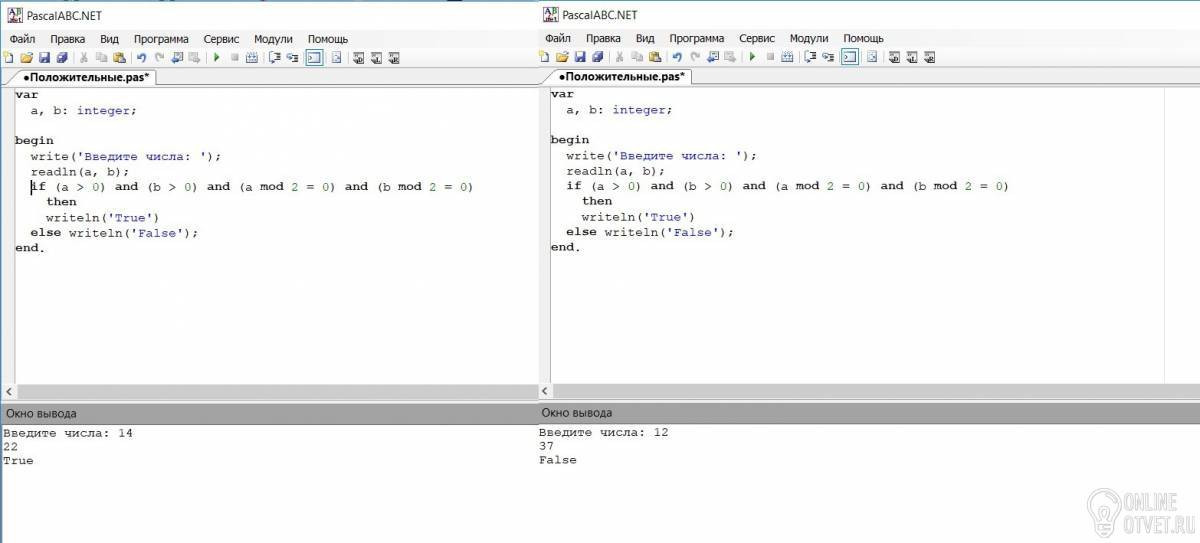Click the Save All icon in the right window toolbar
Image resolution: width=1200 pixels, height=543 pixels.
597,58
